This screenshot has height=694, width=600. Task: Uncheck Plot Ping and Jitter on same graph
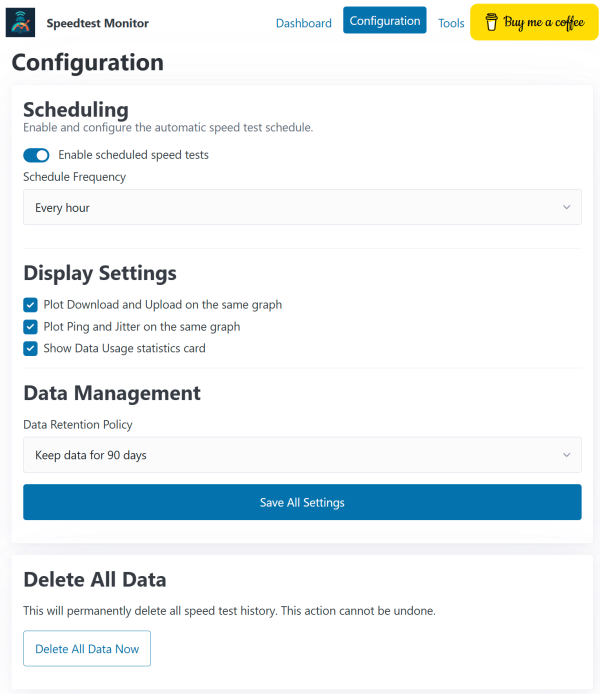click(31, 326)
